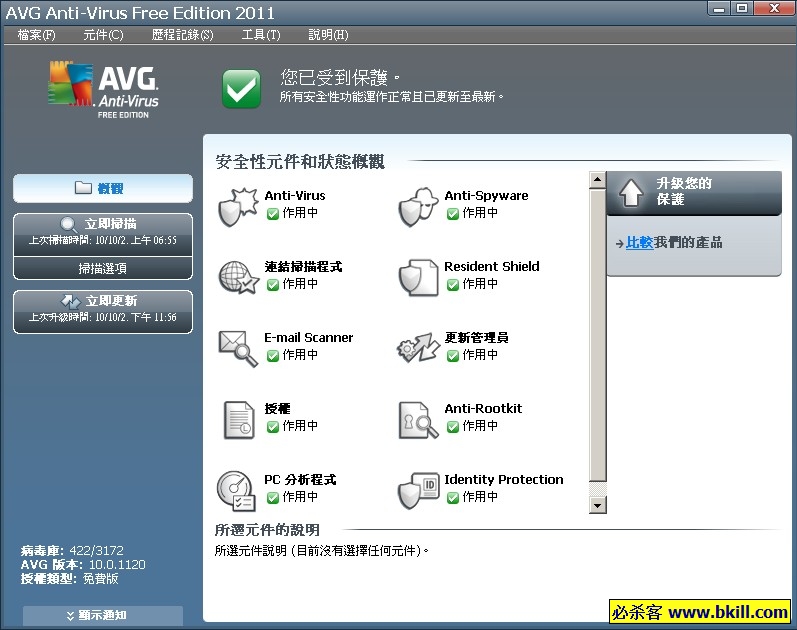Screen dimensions: 797x630
Task: Open the 檔案(F) menu
Action: coord(37,35)
